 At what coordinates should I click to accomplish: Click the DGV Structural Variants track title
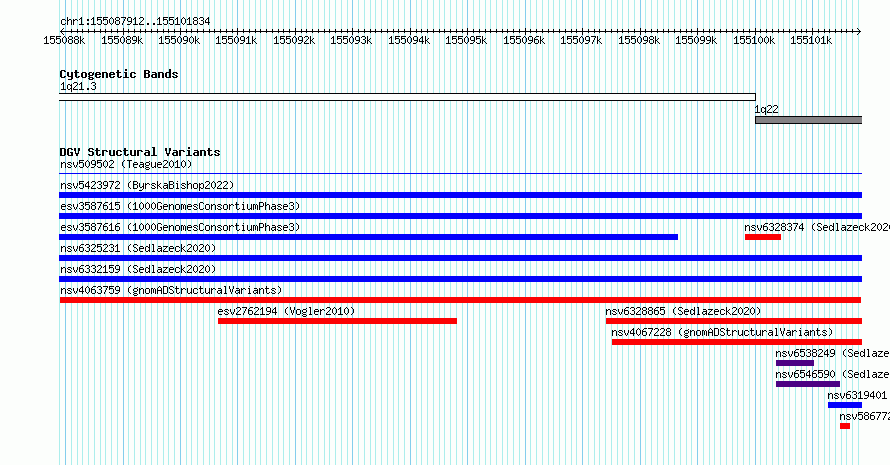click(140, 152)
